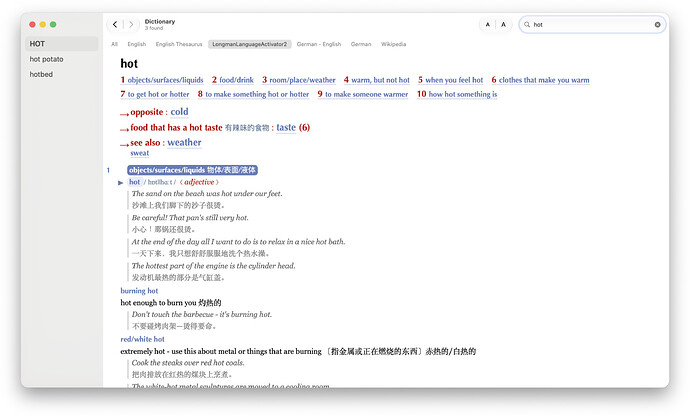690x417 pixels.
Task: Switch to the German tab
Action: [361, 44]
